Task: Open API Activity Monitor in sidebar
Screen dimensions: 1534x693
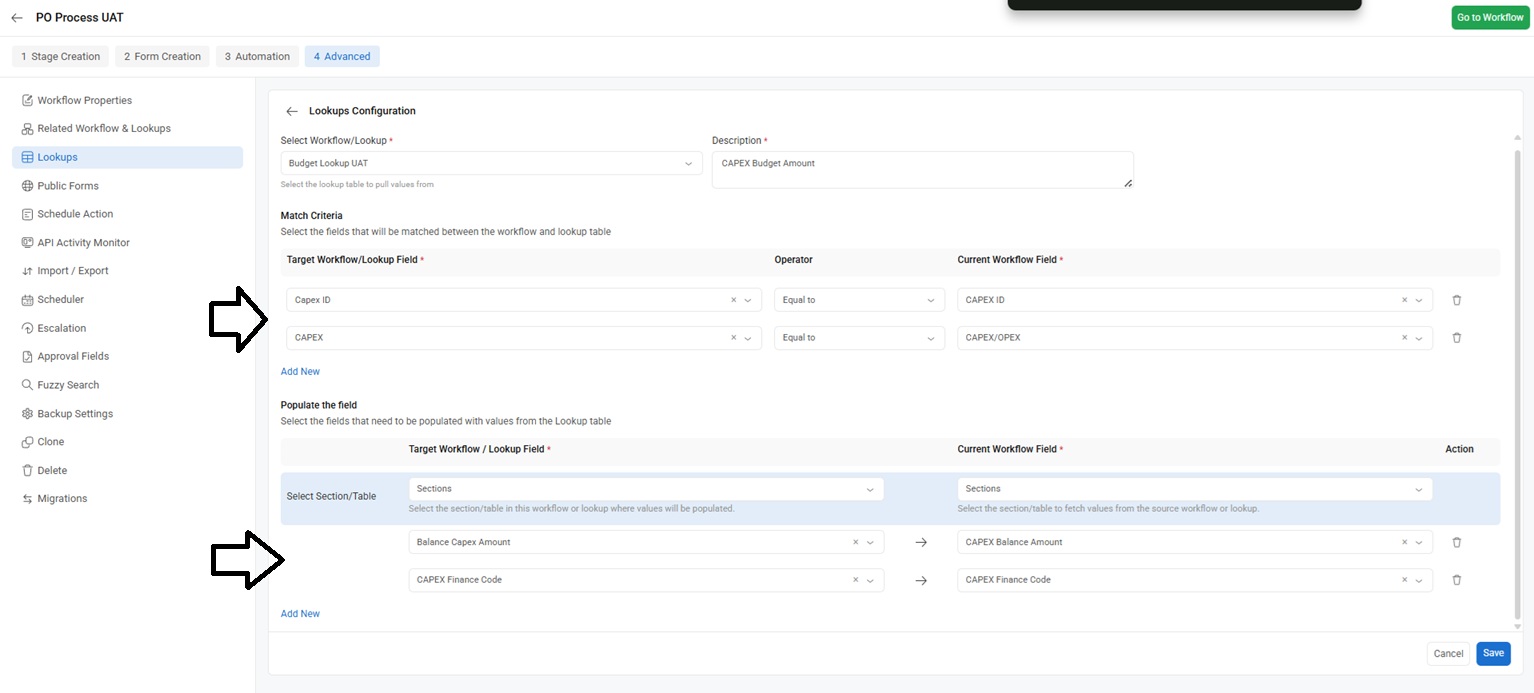Action: (83, 243)
